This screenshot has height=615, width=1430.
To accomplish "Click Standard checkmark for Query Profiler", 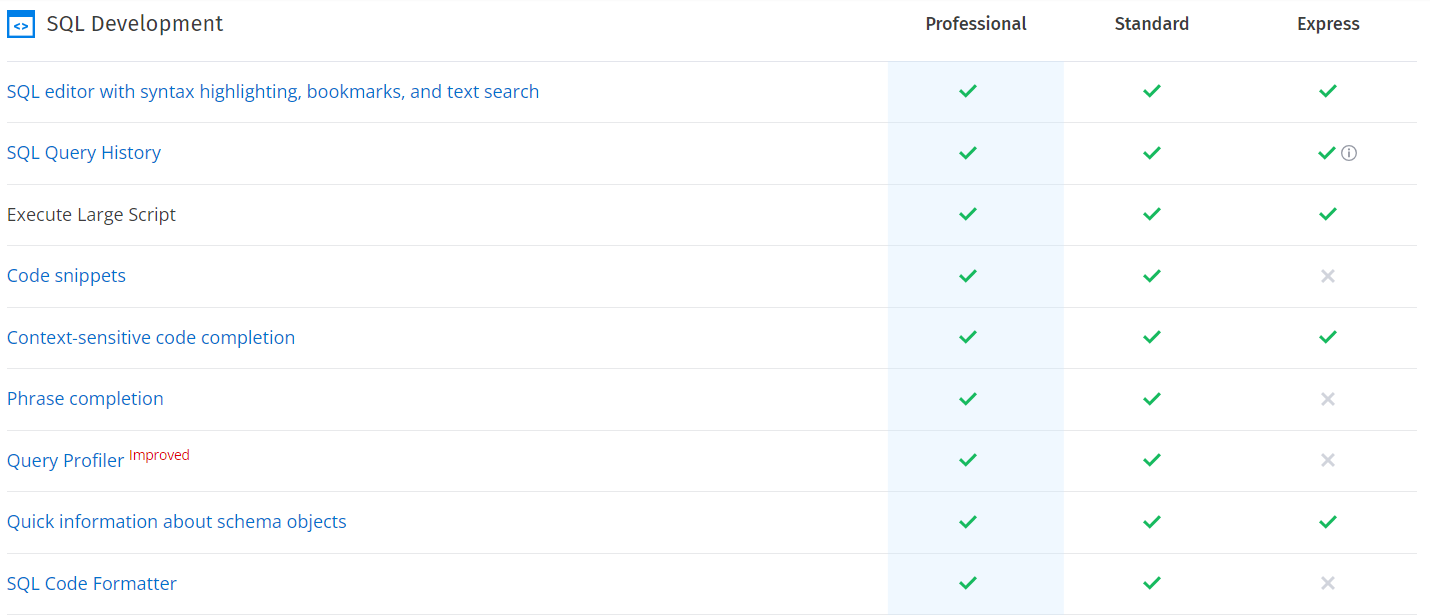I will (x=1151, y=460).
